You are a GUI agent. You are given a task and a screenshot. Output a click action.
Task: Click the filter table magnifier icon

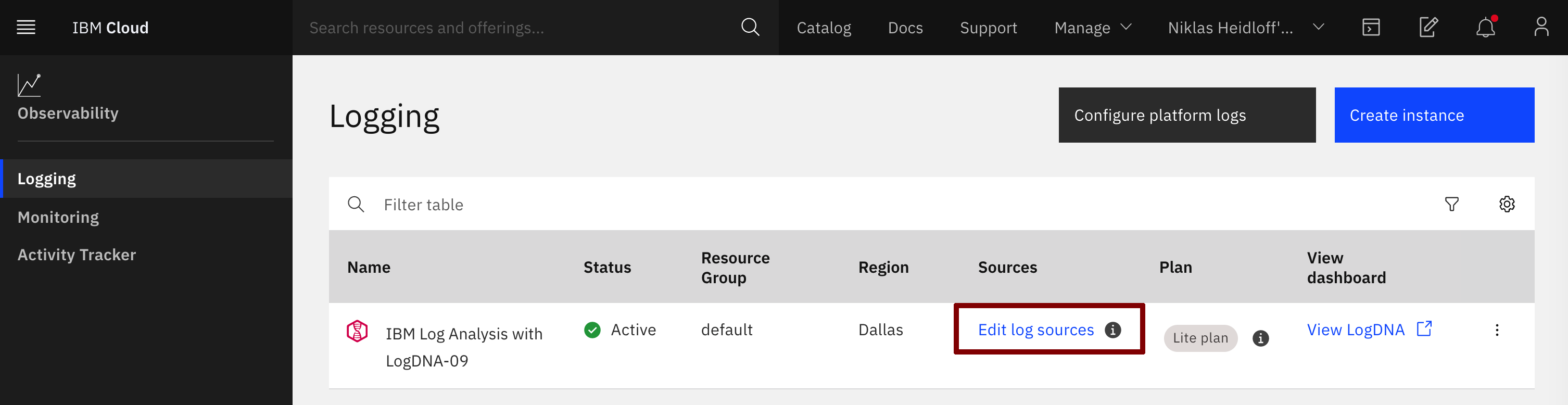(x=356, y=204)
